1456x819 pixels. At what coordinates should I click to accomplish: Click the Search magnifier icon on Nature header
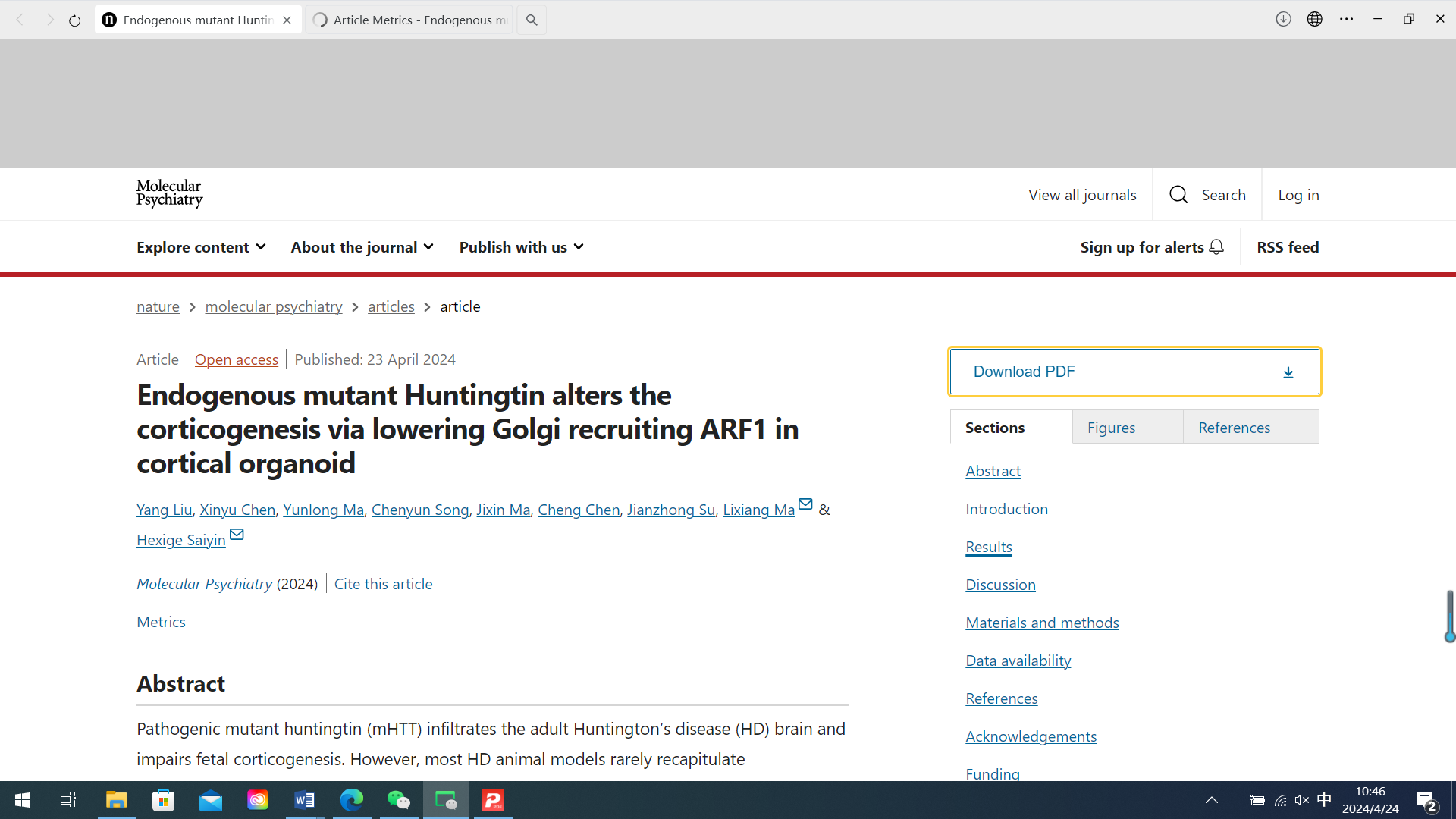1178,195
